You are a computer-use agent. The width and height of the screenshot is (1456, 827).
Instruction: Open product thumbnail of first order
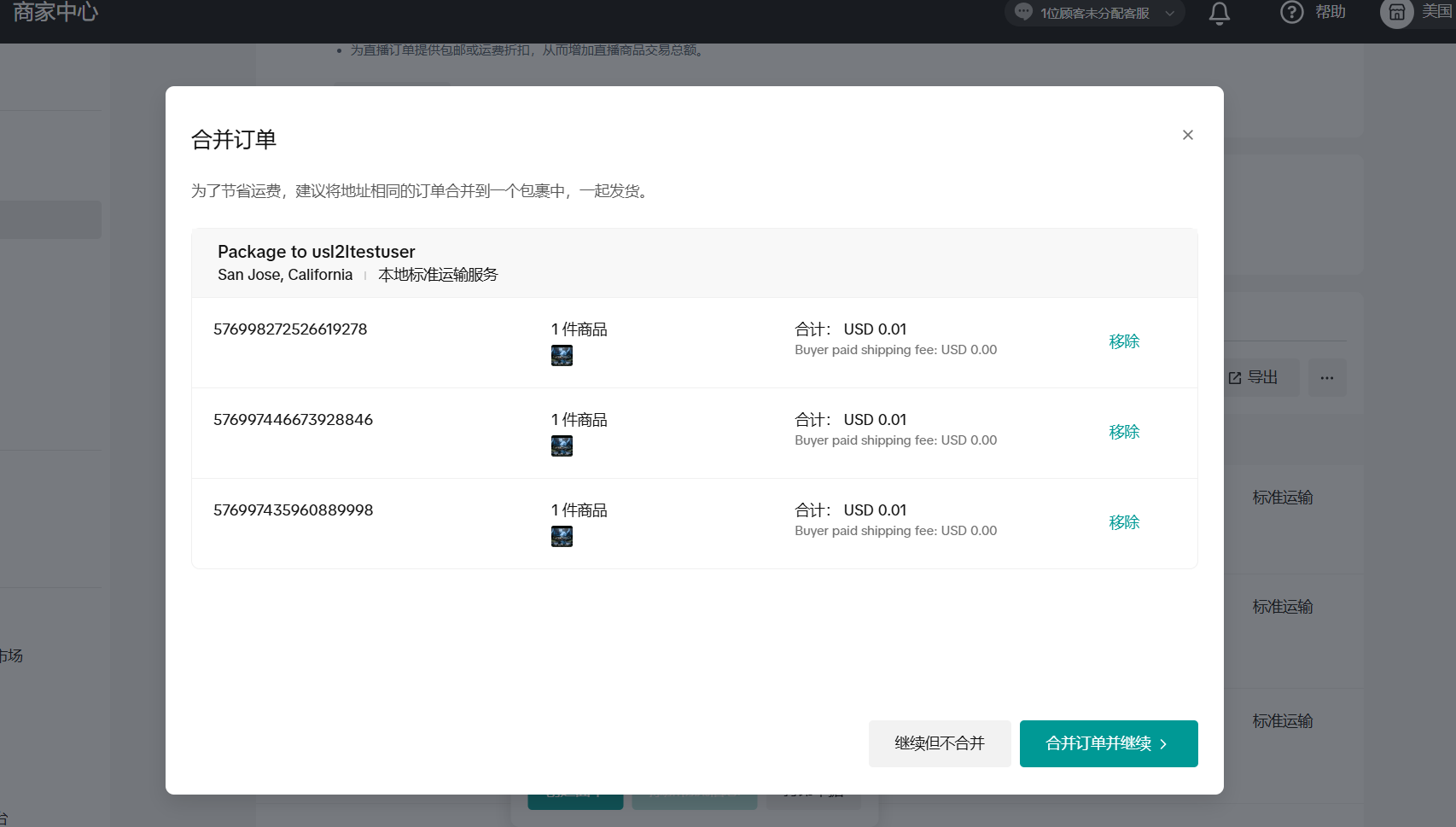pyautogui.click(x=562, y=356)
